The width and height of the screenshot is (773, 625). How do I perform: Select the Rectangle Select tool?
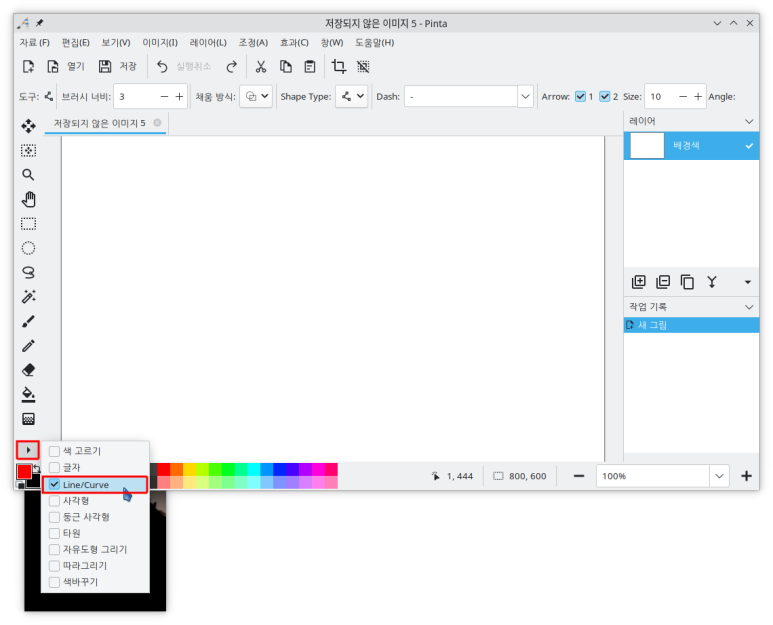(28, 224)
